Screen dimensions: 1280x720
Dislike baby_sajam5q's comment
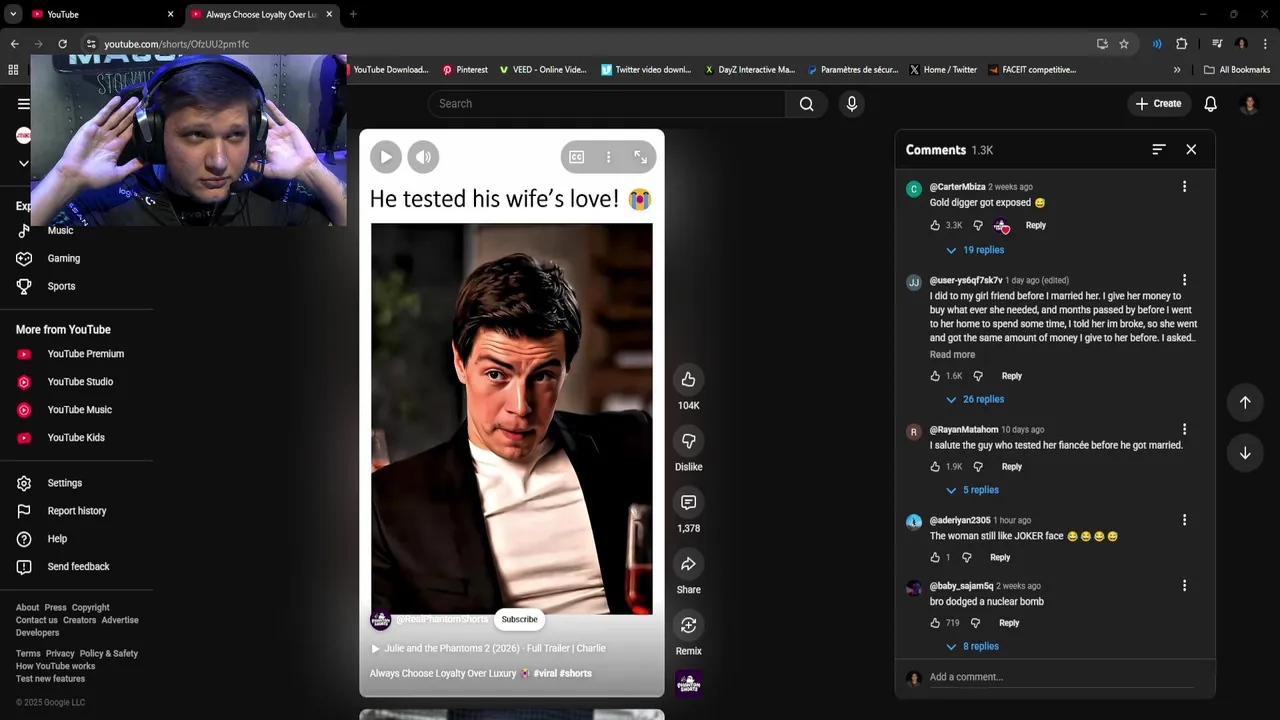click(976, 623)
